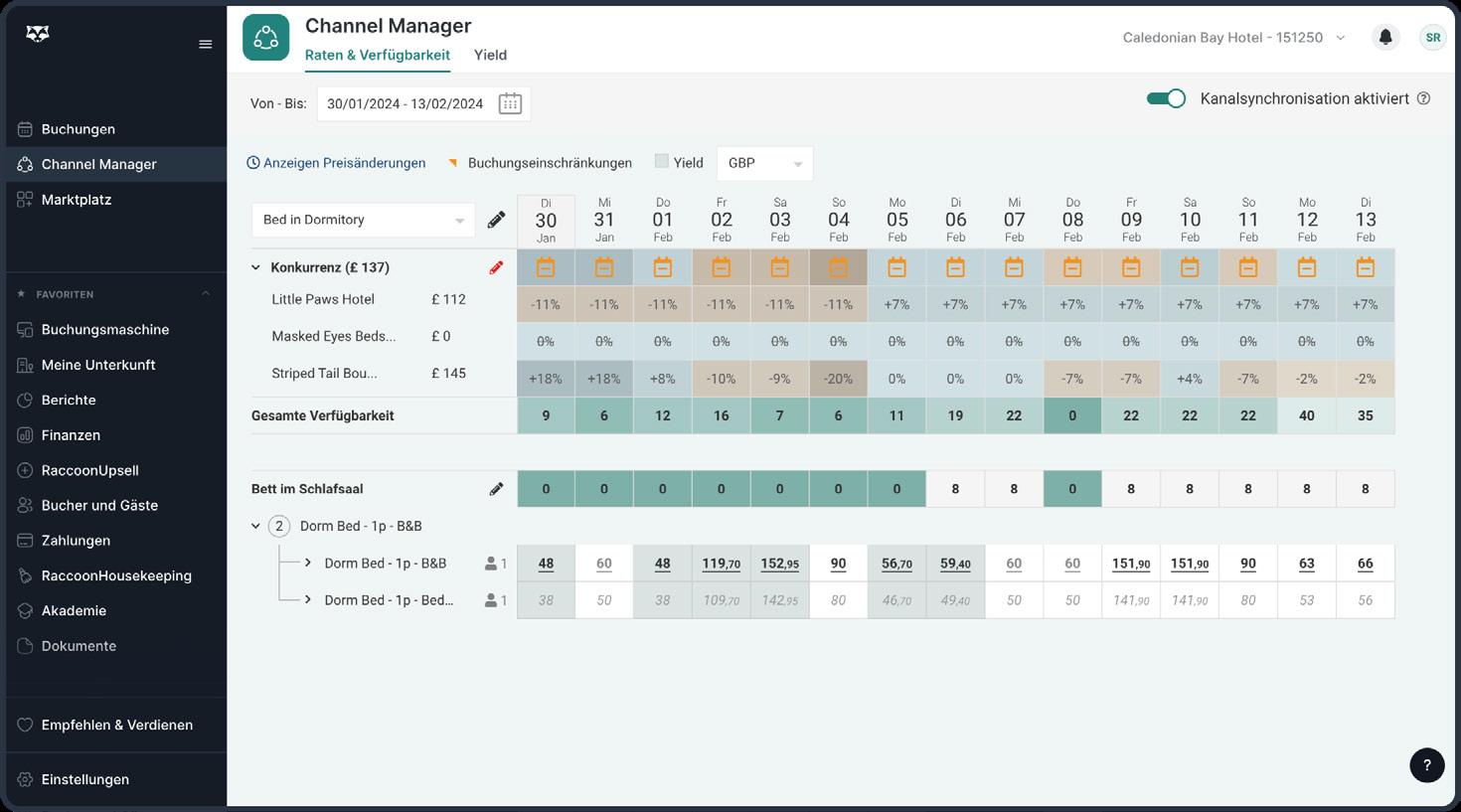
Task: Collapse the Konkurrenz section chevron
Action: point(255,267)
